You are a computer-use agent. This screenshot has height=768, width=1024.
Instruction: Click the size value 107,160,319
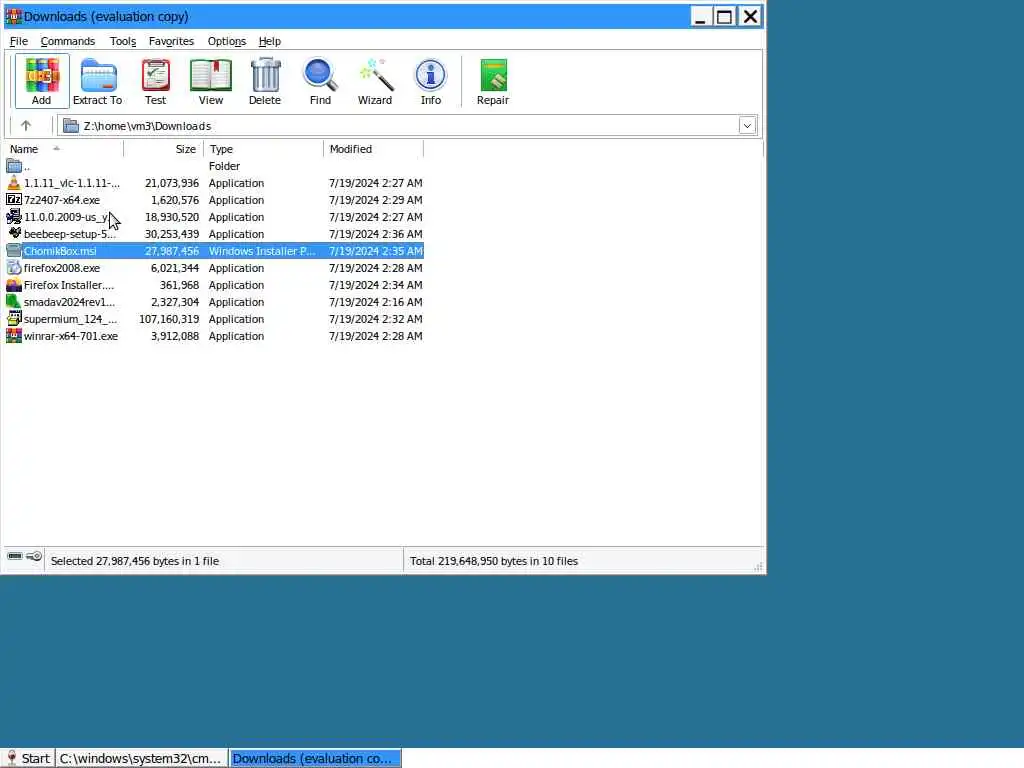coord(169,319)
